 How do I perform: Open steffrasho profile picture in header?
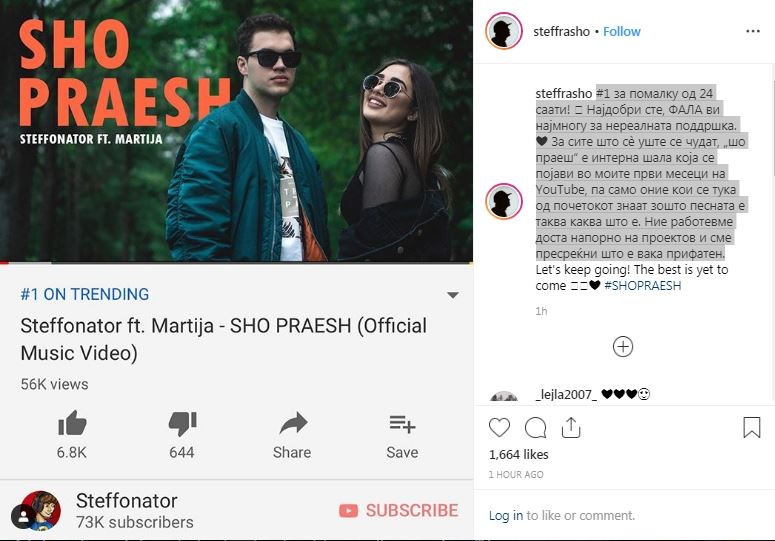click(x=504, y=31)
